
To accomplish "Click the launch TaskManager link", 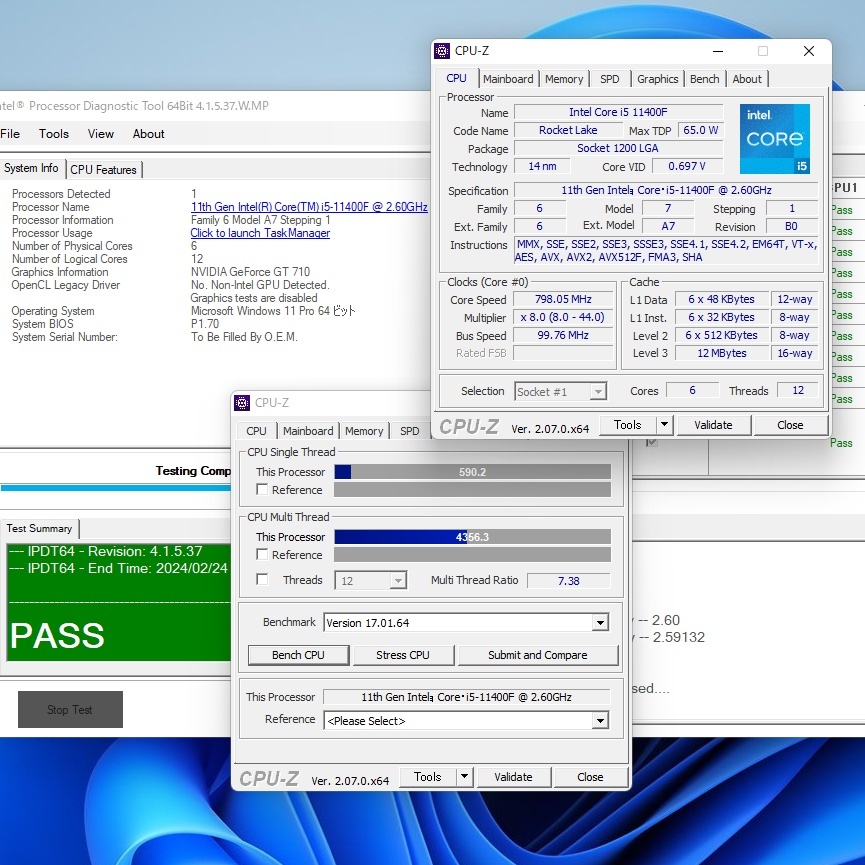I will 259,232.
